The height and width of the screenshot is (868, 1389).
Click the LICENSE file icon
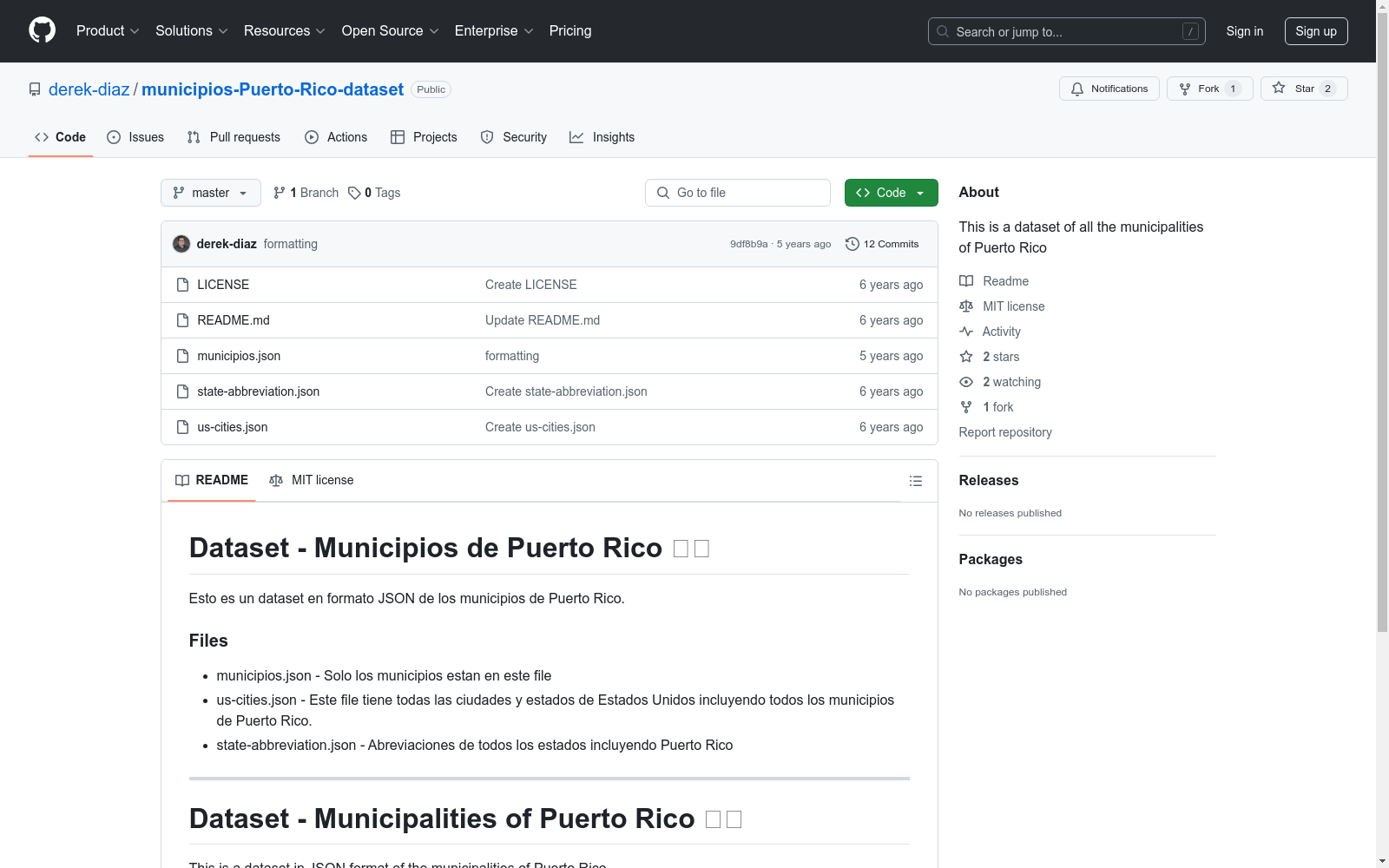tap(182, 285)
